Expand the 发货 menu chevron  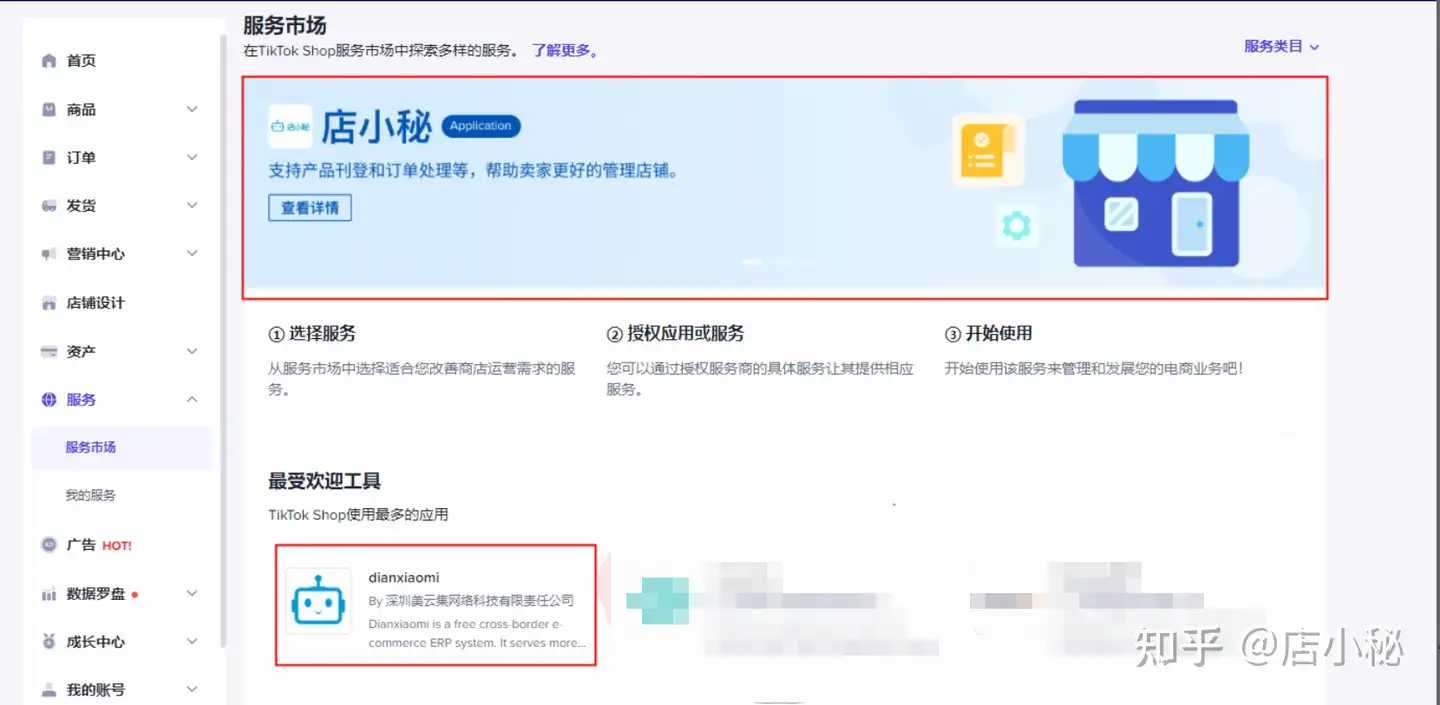(x=192, y=205)
